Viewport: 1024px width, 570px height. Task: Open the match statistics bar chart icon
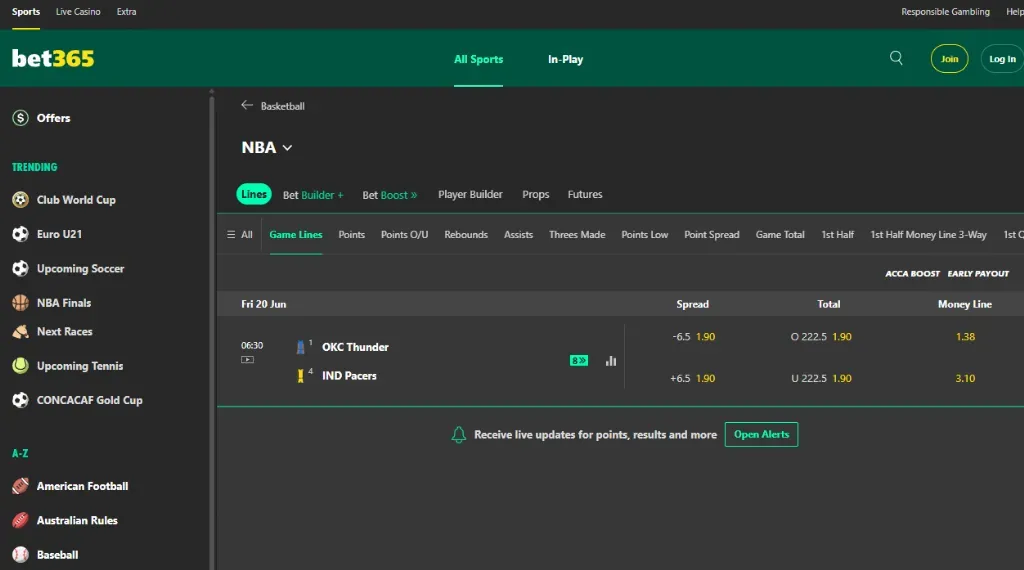click(x=611, y=361)
